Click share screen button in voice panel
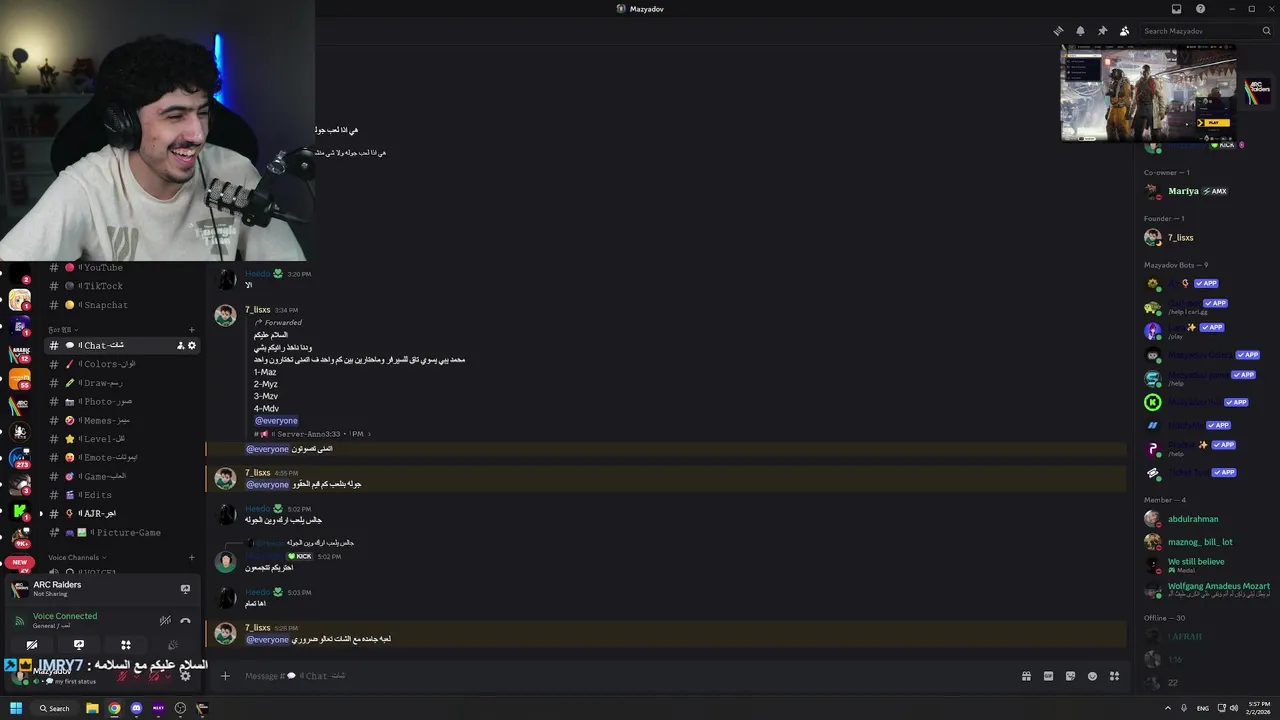1280x720 pixels. tap(79, 645)
